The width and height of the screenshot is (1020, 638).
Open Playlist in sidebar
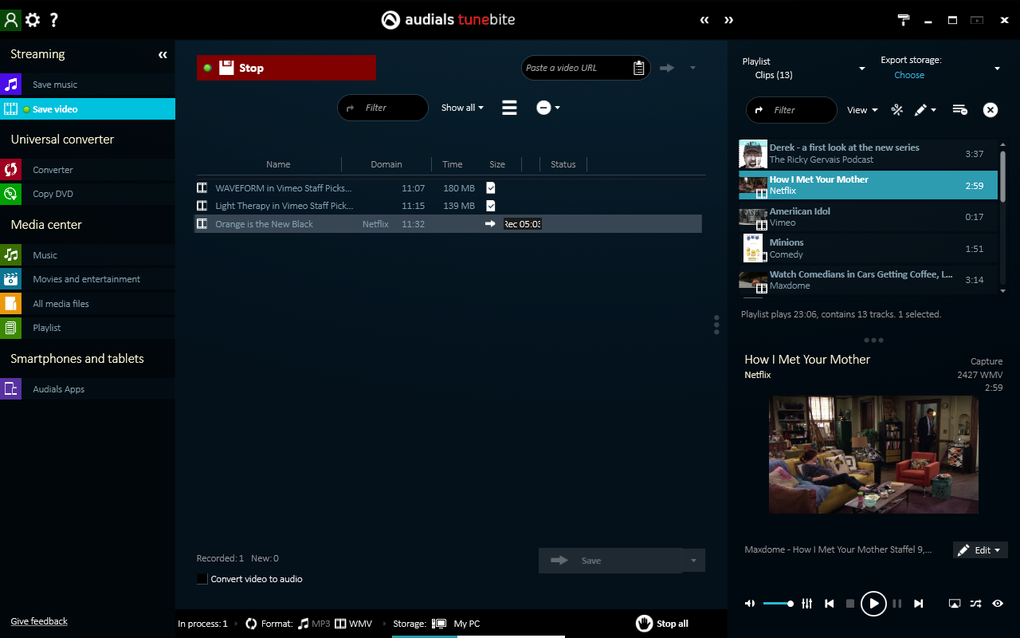pyautogui.click(x=87, y=328)
